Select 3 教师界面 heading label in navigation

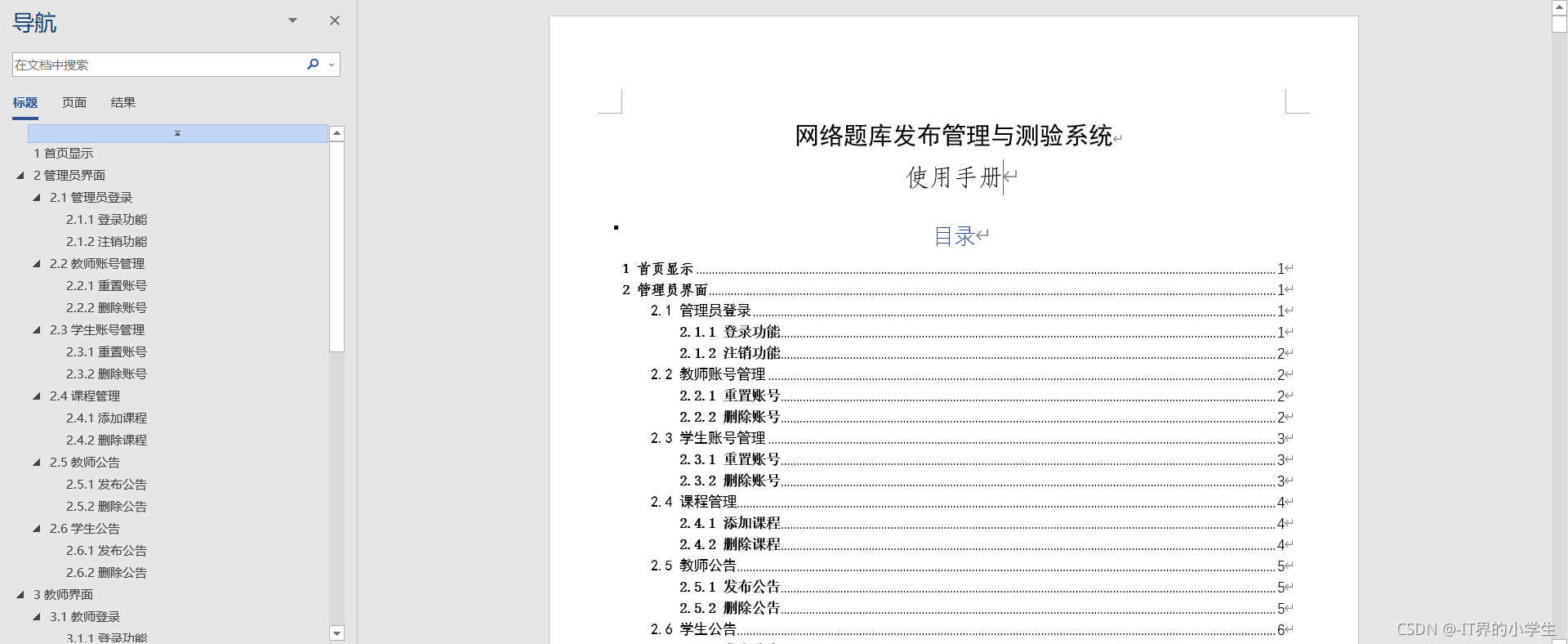point(64,594)
